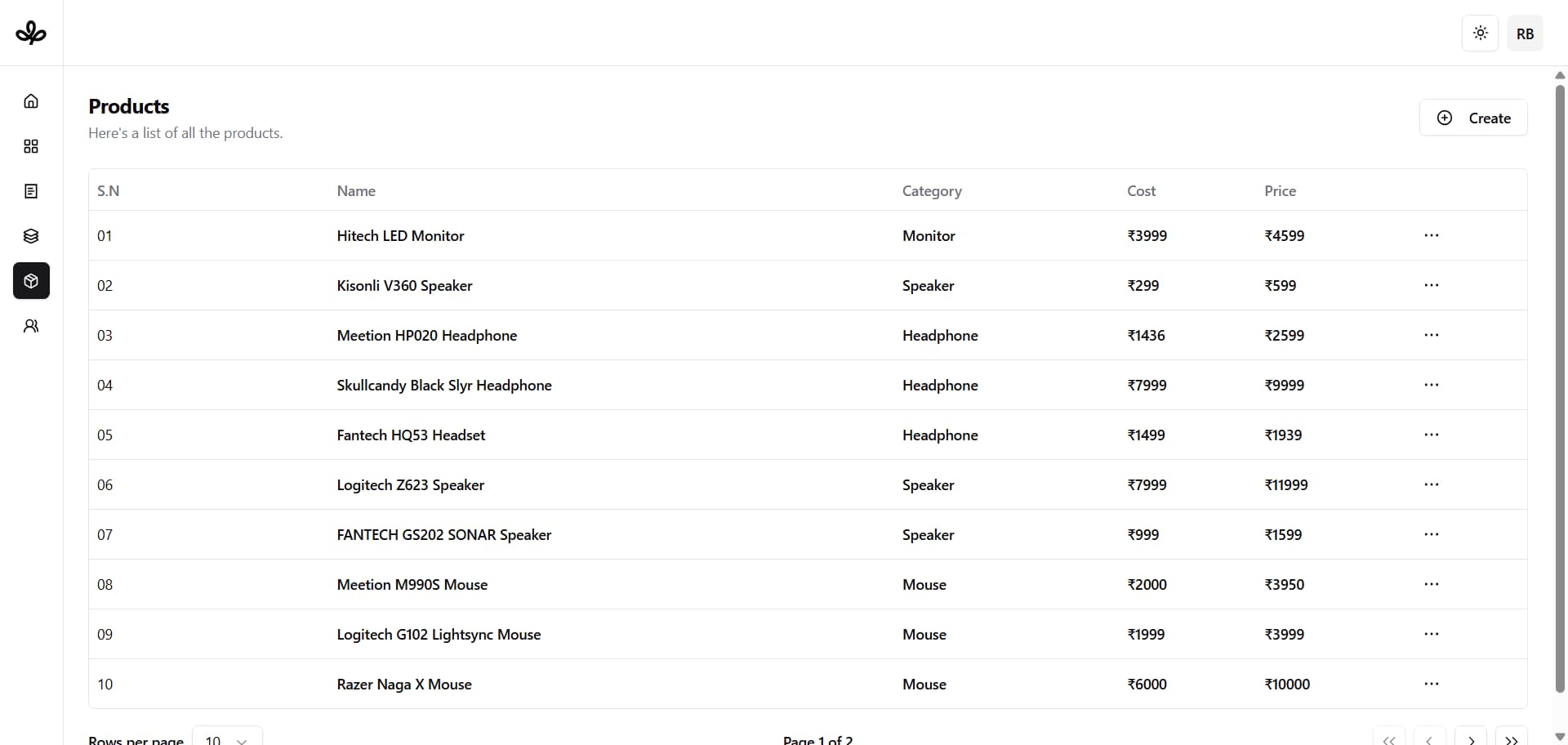This screenshot has width=1568, height=745.
Task: Click the ₹299 cost cell
Action: tap(1143, 285)
